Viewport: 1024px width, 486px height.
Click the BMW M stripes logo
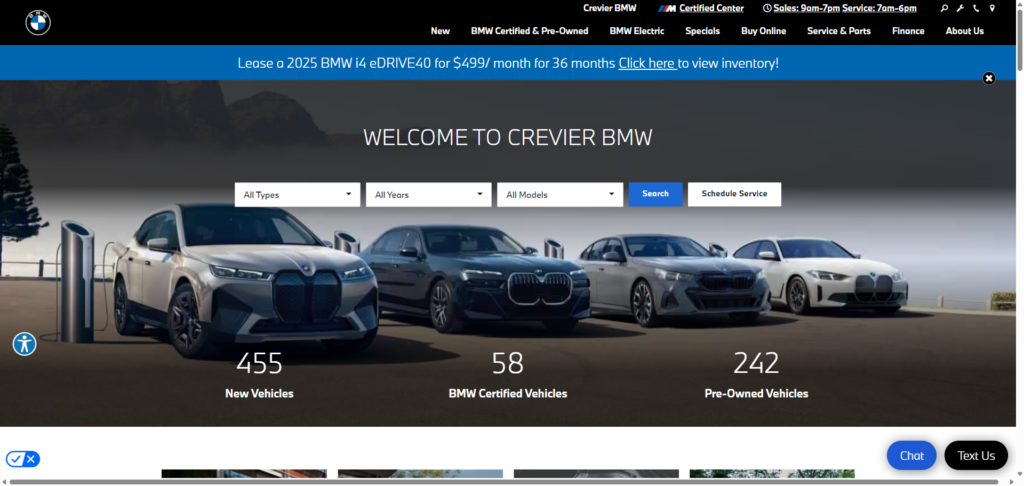tap(667, 8)
